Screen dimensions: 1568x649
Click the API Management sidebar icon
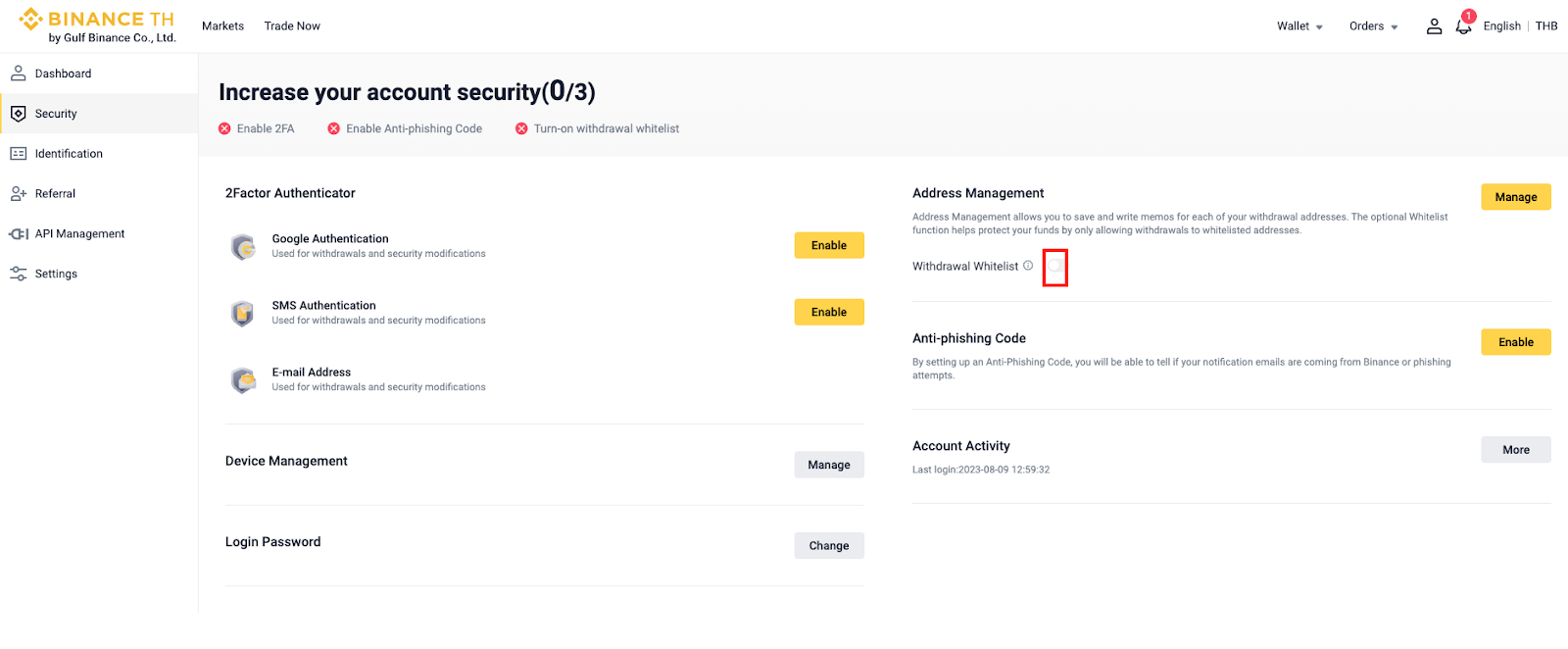(x=19, y=234)
